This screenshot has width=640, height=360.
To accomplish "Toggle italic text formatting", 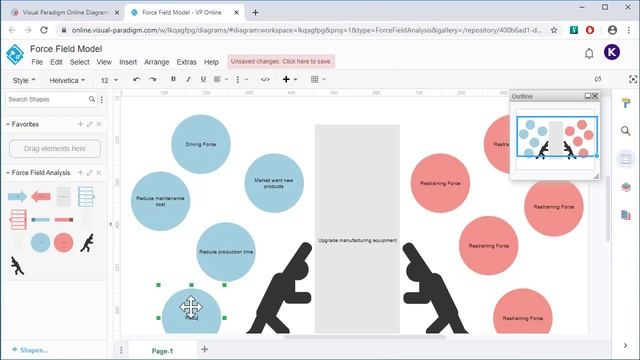I will coord(188,79).
